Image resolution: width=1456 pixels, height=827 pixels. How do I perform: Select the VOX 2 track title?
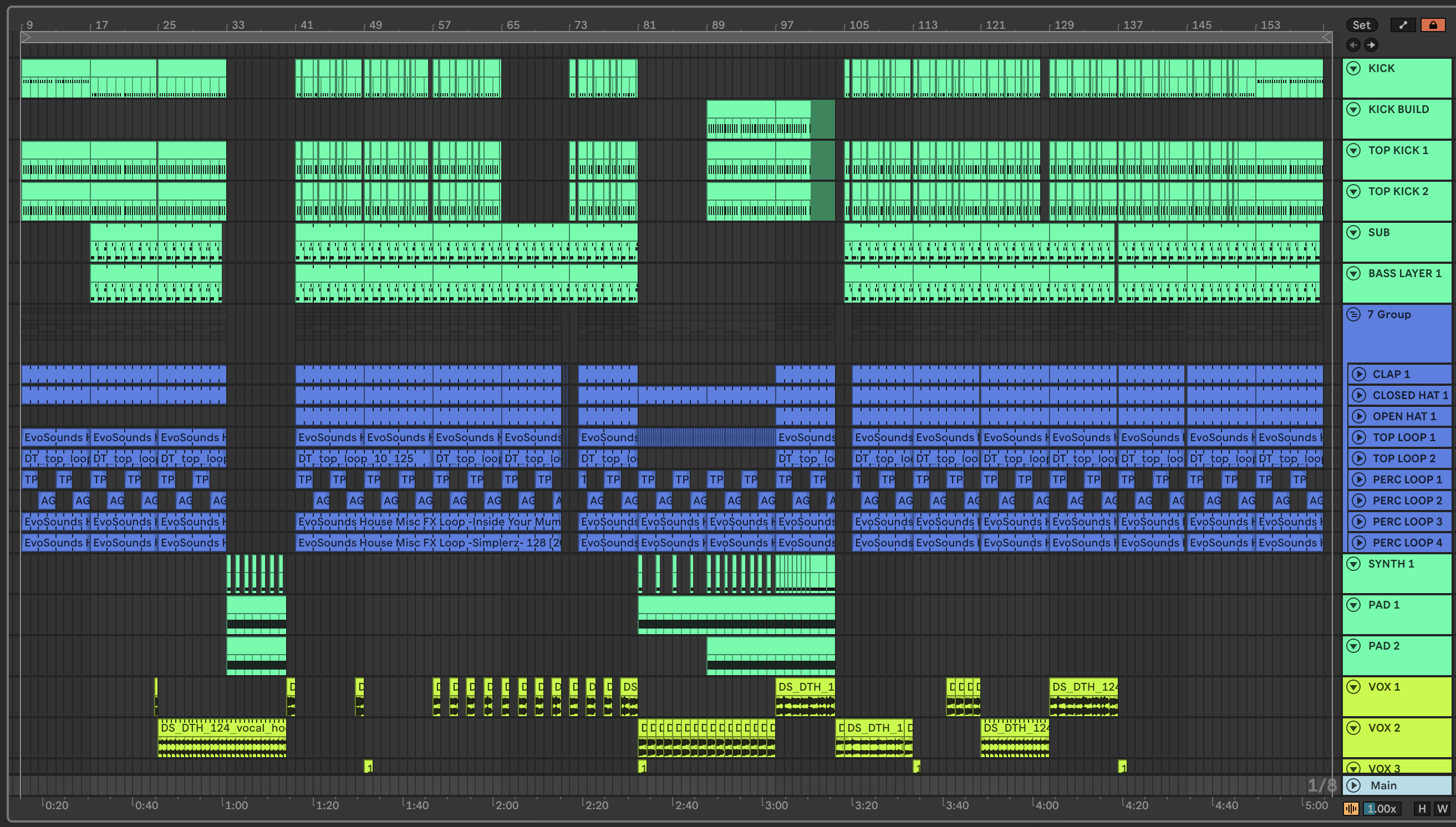click(x=1384, y=727)
